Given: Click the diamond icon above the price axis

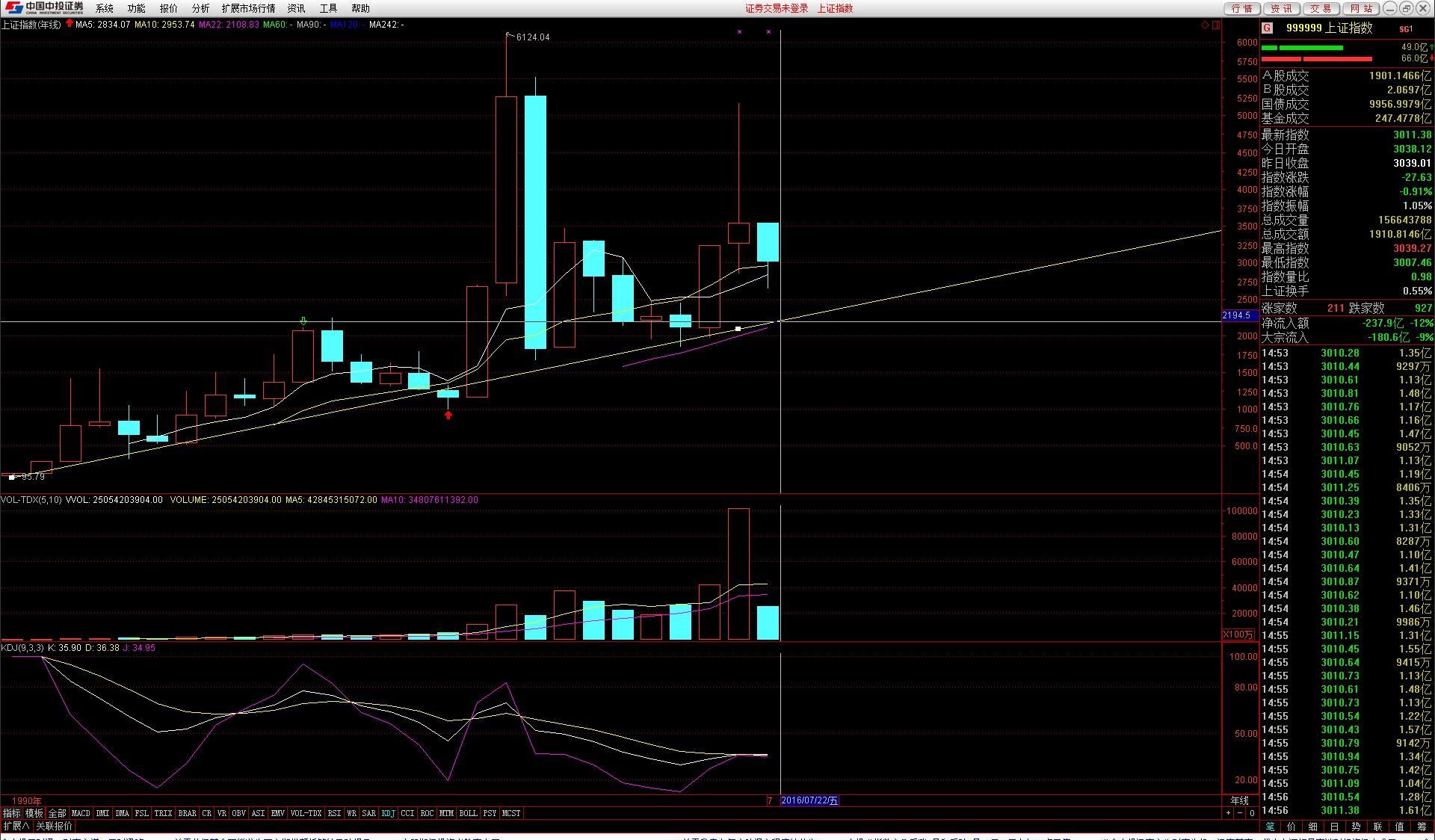Looking at the screenshot, I should click(1205, 25).
